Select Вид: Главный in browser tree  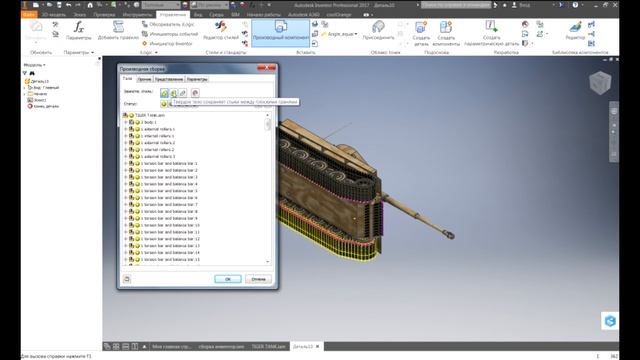point(43,88)
